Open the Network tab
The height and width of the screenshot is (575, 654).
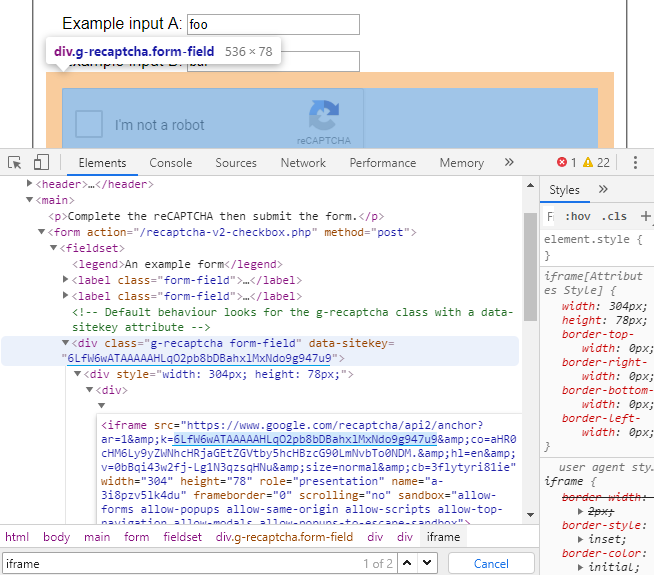point(303,163)
